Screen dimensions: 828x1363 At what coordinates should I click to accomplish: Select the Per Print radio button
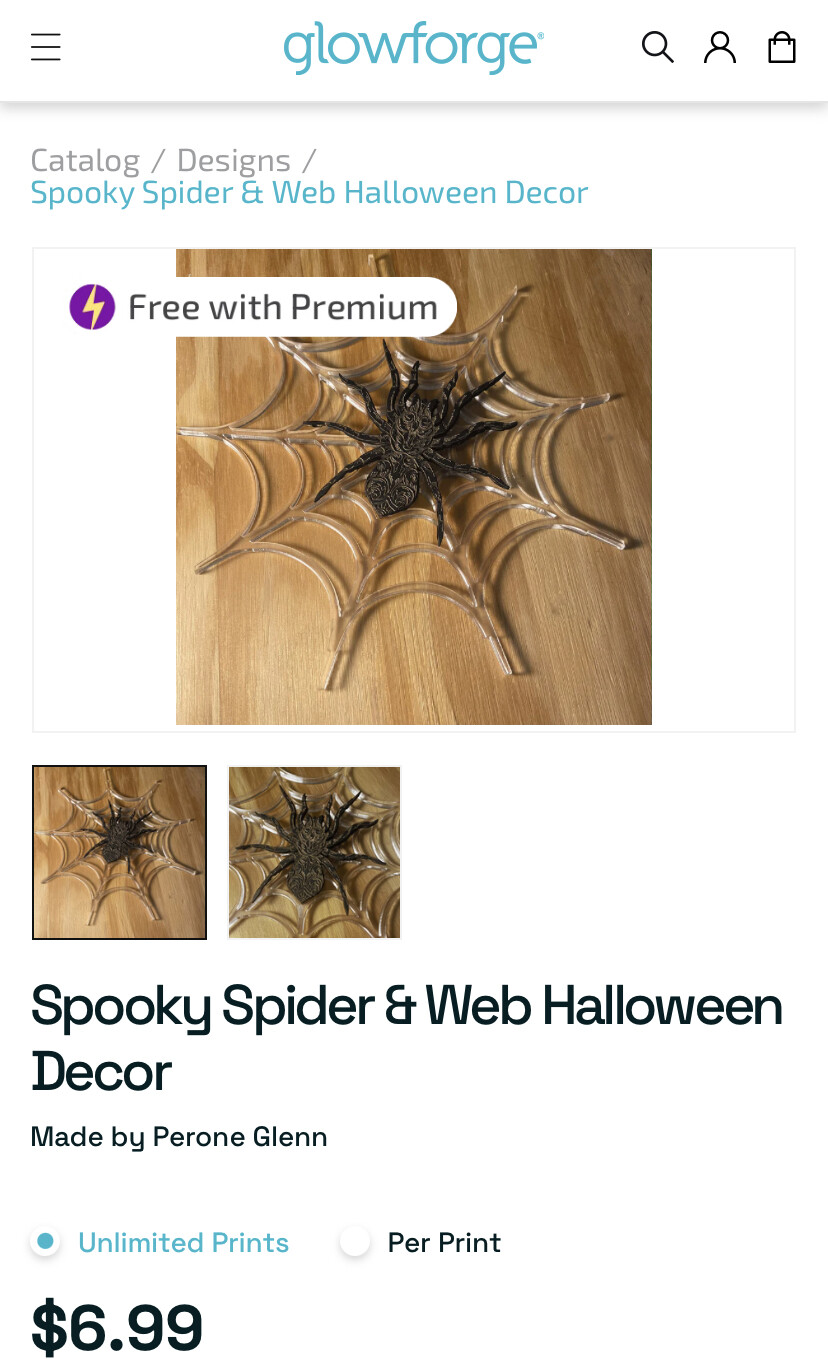[x=354, y=1242]
